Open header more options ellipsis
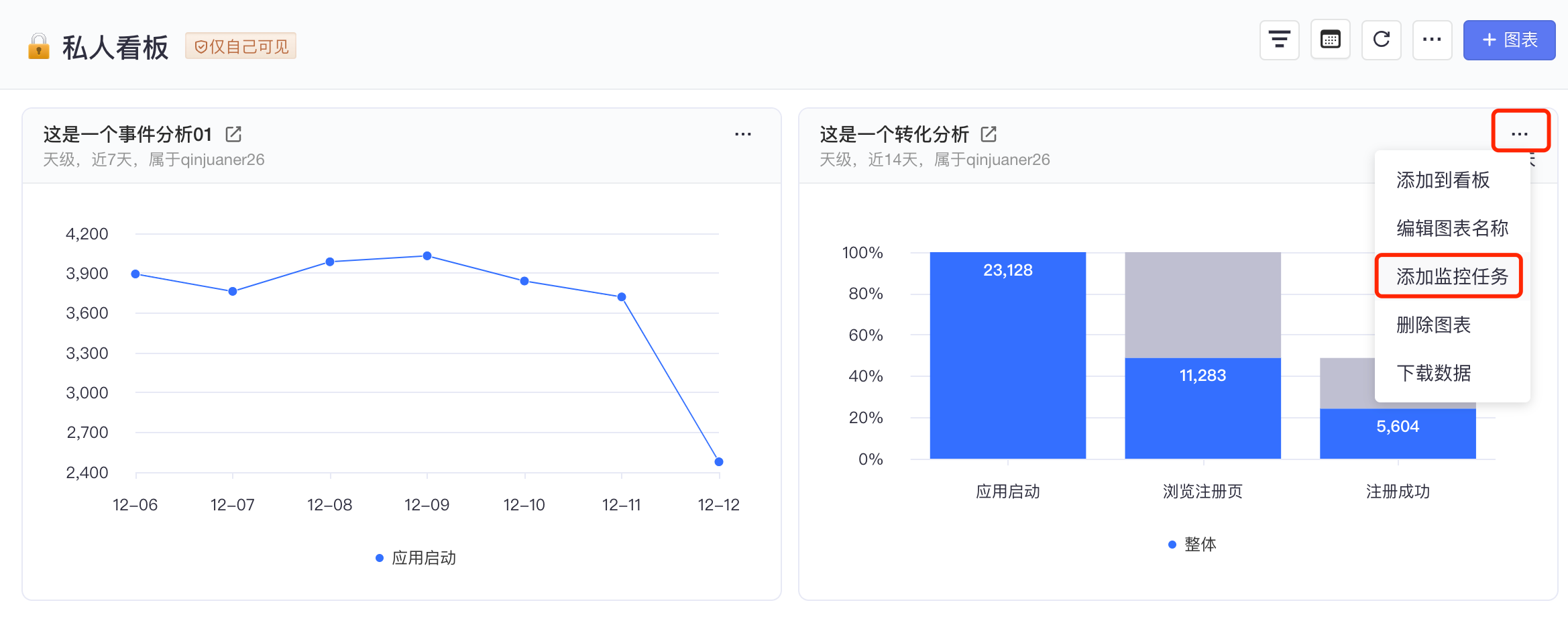This screenshot has height=617, width=1568. coord(1432,40)
